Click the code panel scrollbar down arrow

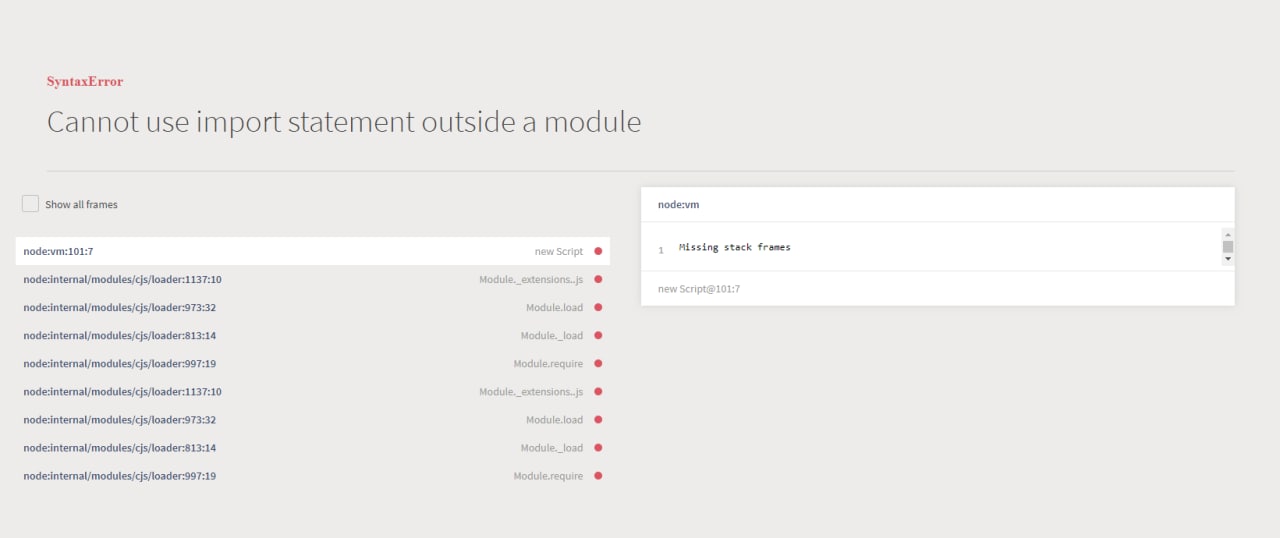pyautogui.click(x=1228, y=258)
